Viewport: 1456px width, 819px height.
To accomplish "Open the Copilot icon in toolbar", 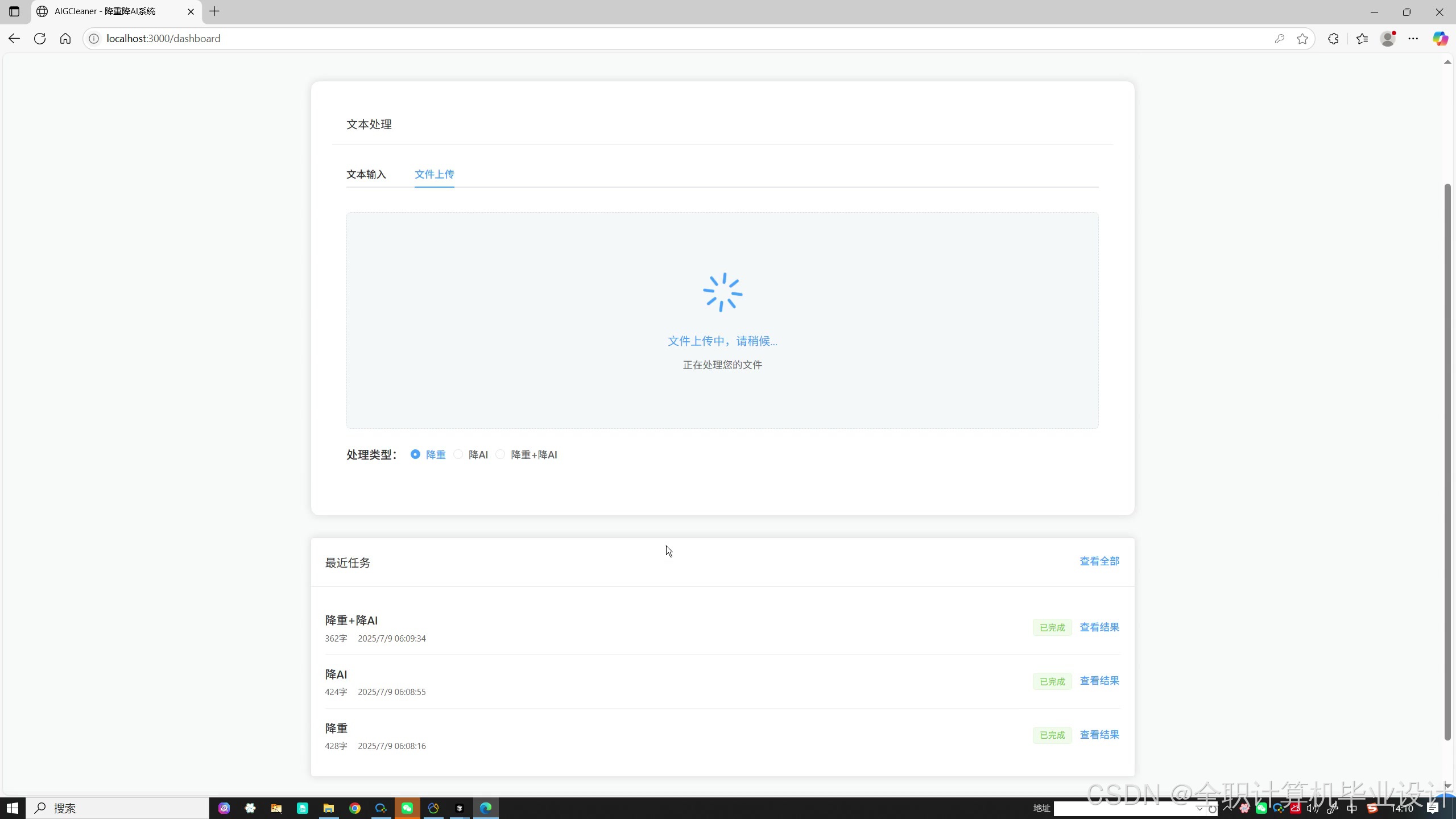I will tap(1440, 39).
